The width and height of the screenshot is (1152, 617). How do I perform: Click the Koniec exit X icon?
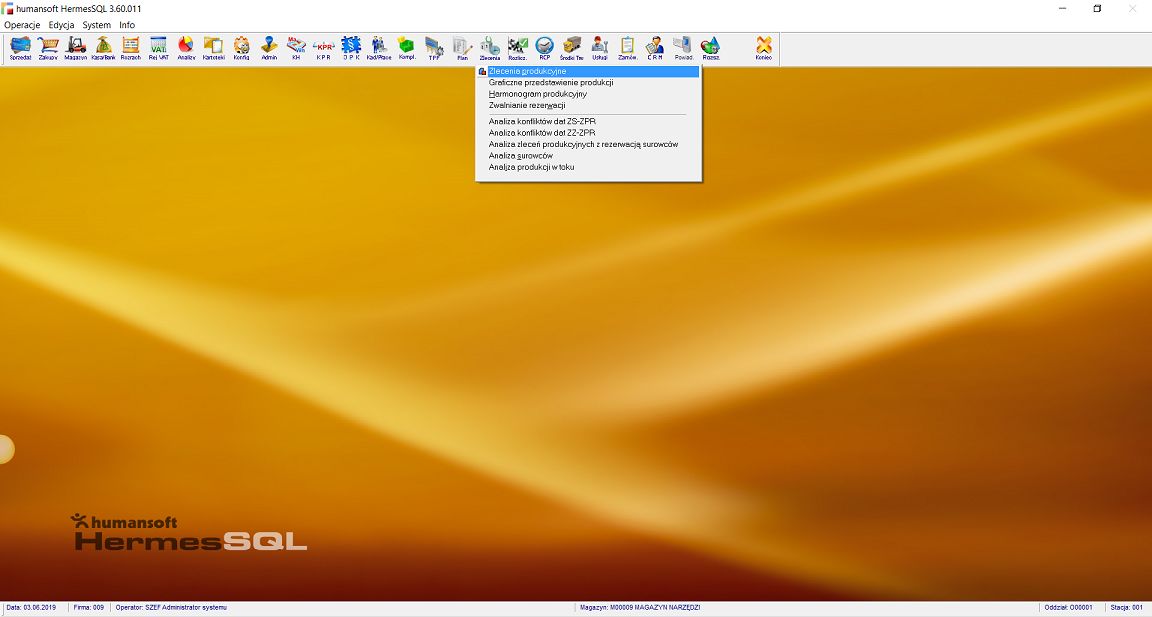point(764,48)
